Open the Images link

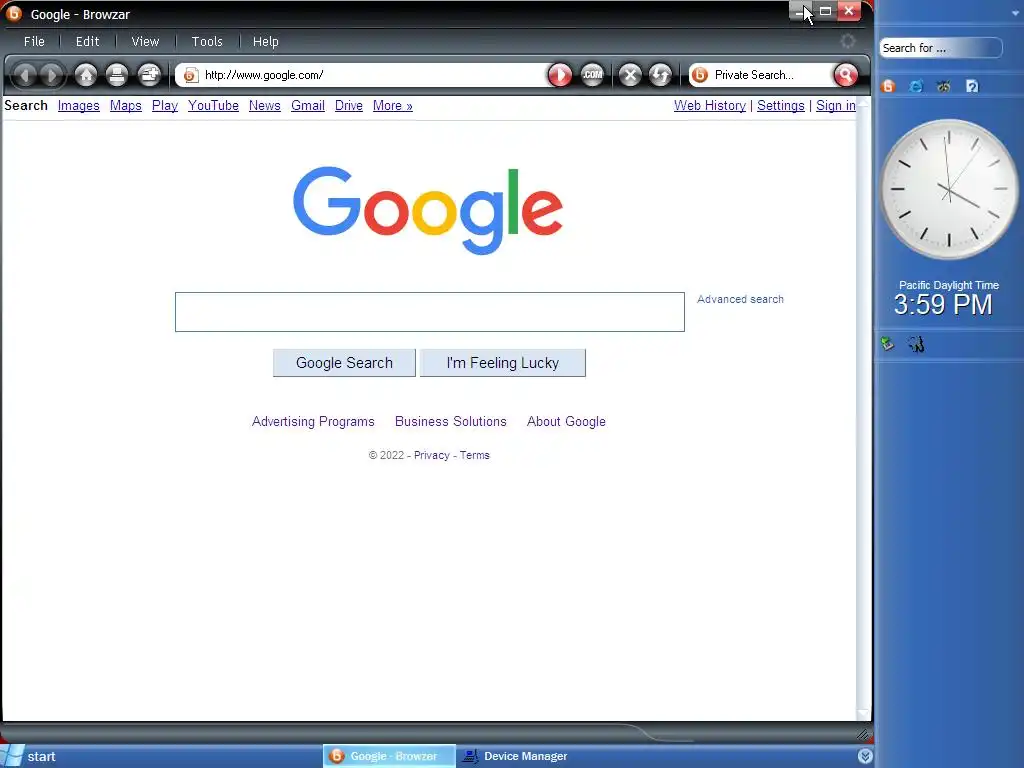pos(78,106)
